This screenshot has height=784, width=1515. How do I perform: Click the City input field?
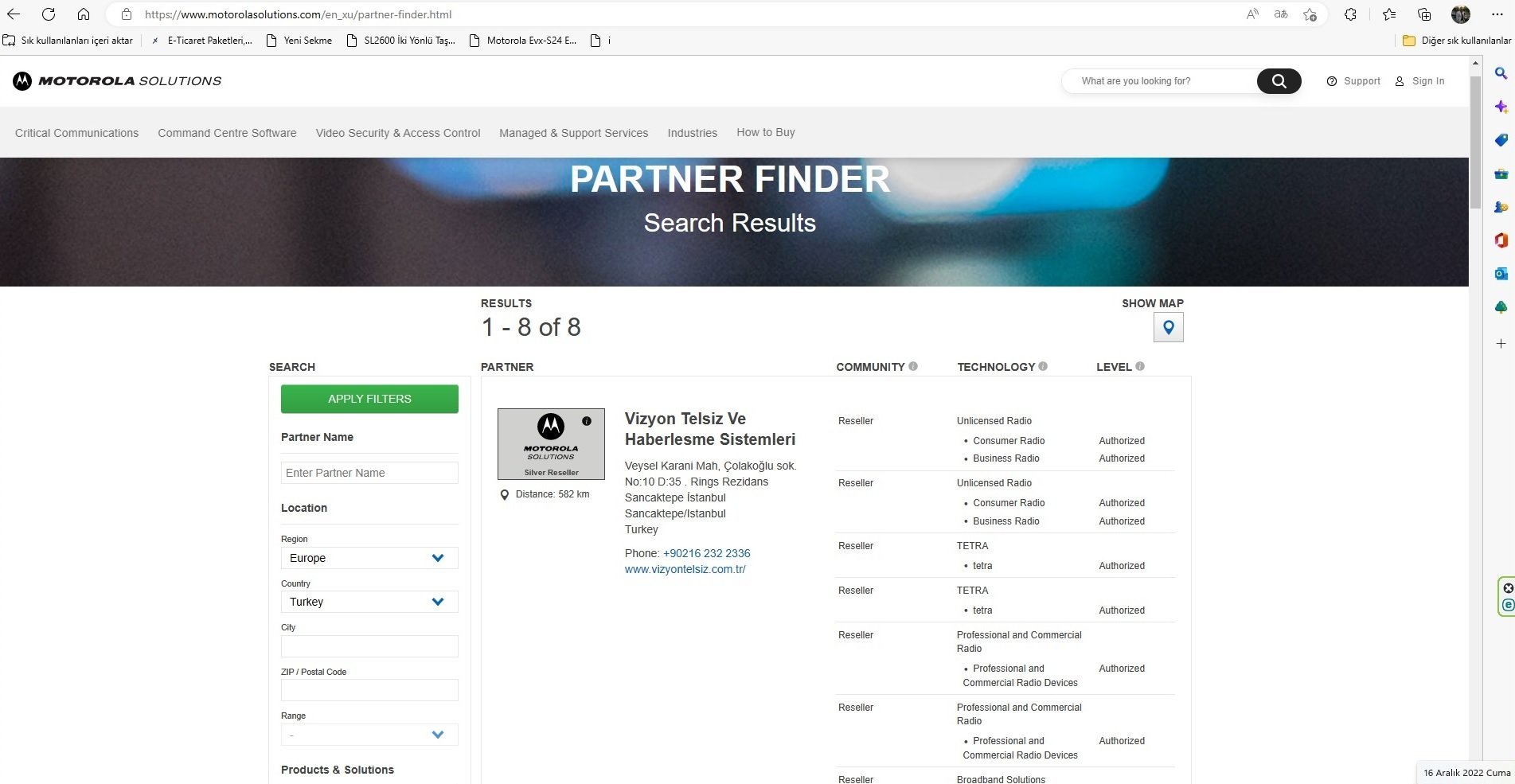click(369, 646)
